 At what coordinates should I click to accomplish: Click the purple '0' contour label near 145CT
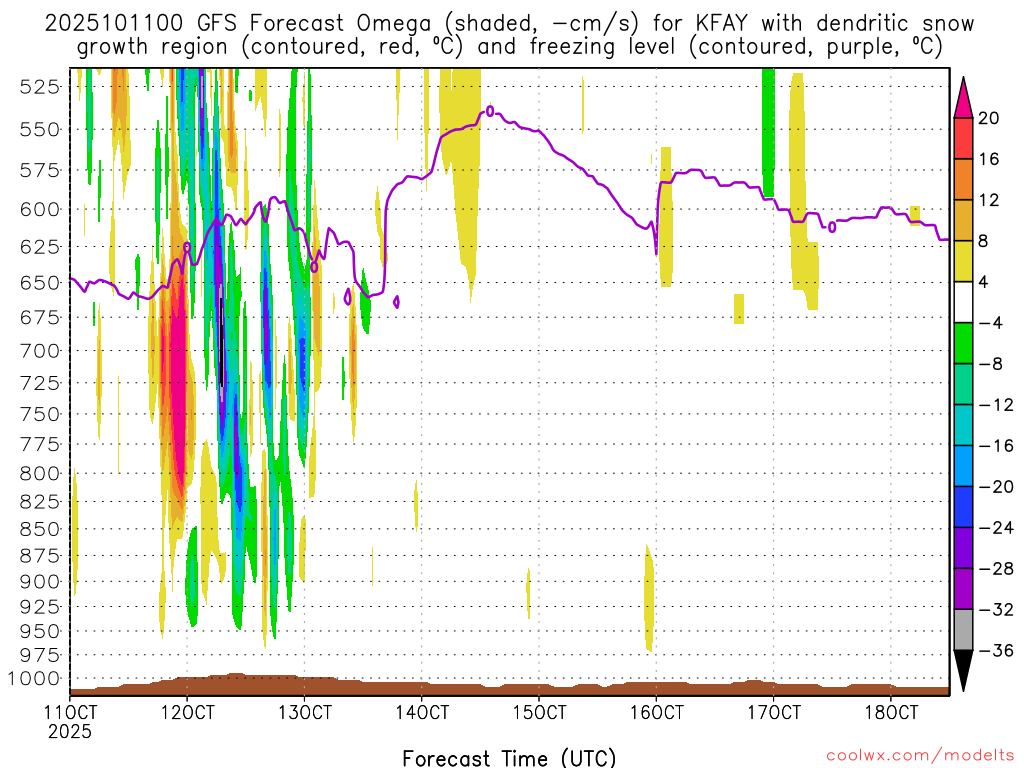pyautogui.click(x=490, y=112)
